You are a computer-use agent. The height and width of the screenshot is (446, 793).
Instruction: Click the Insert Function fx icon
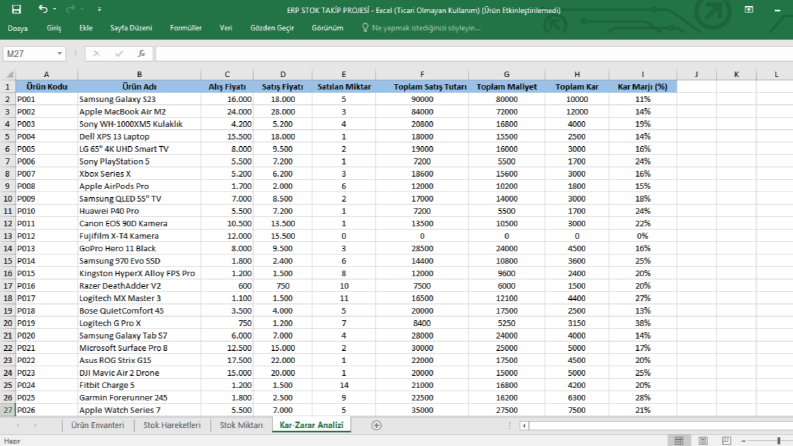pyautogui.click(x=141, y=54)
